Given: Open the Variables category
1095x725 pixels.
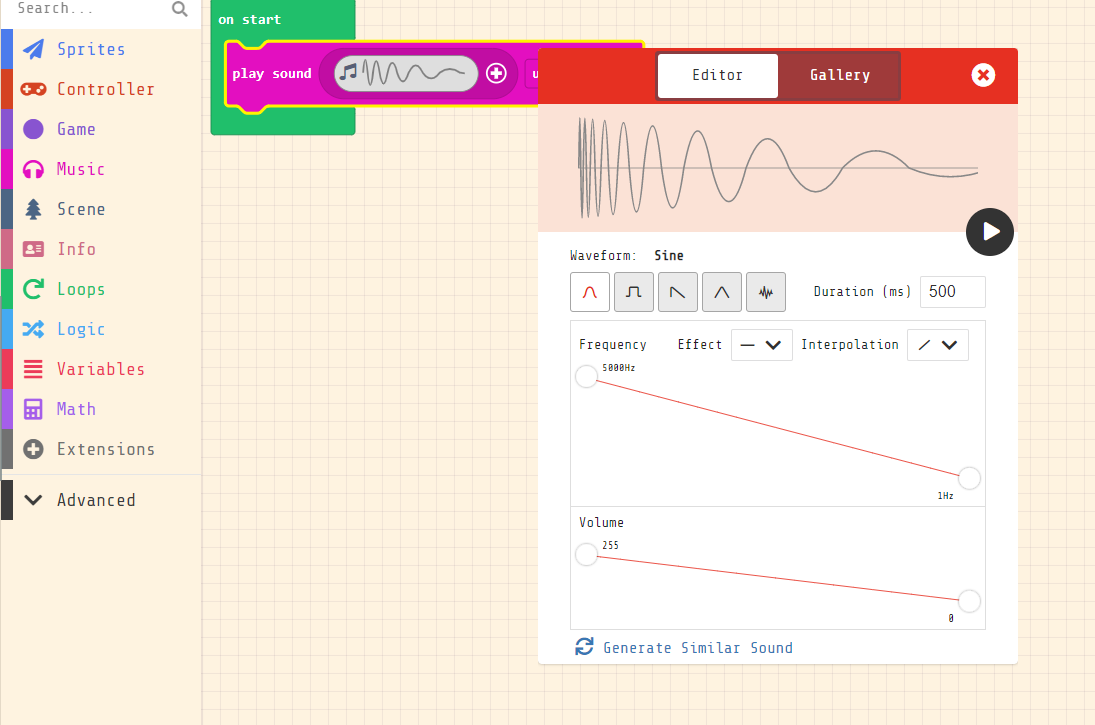Looking at the screenshot, I should point(101,369).
